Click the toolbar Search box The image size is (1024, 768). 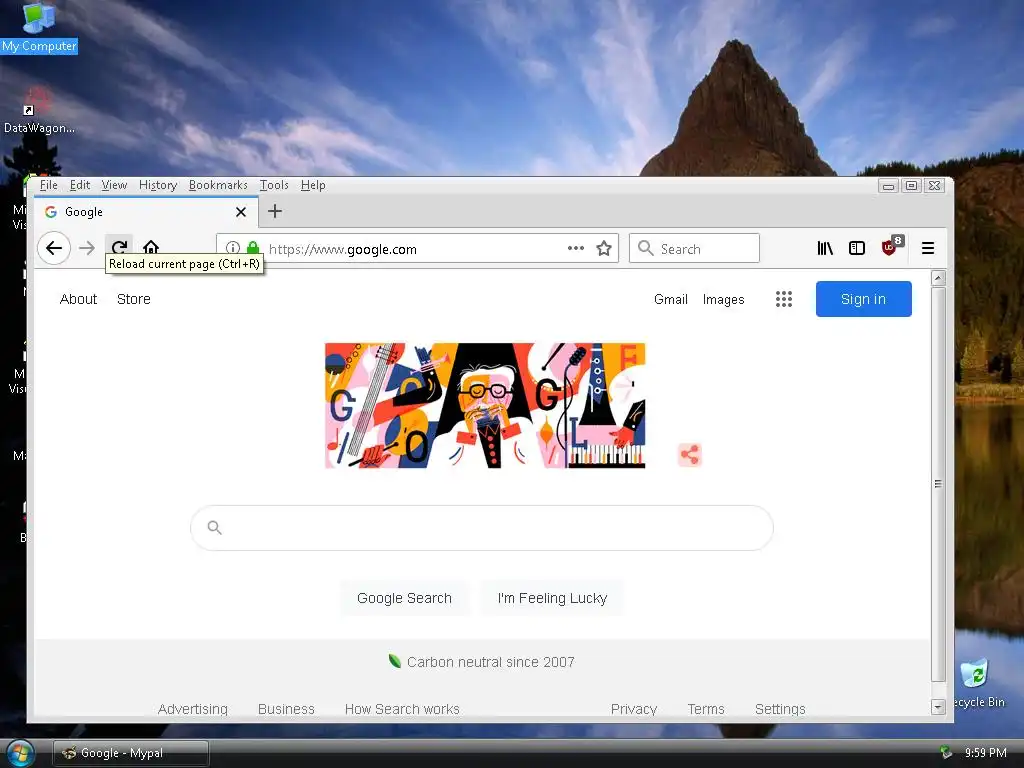tap(694, 248)
